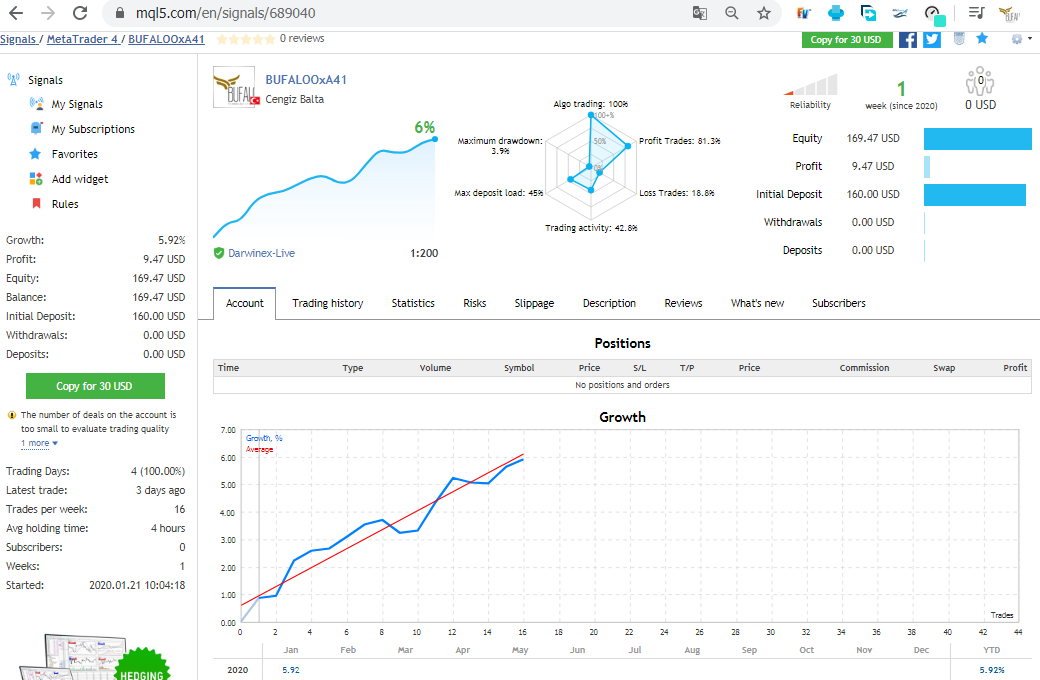Open My Signals in sidebar

pyautogui.click(x=77, y=104)
